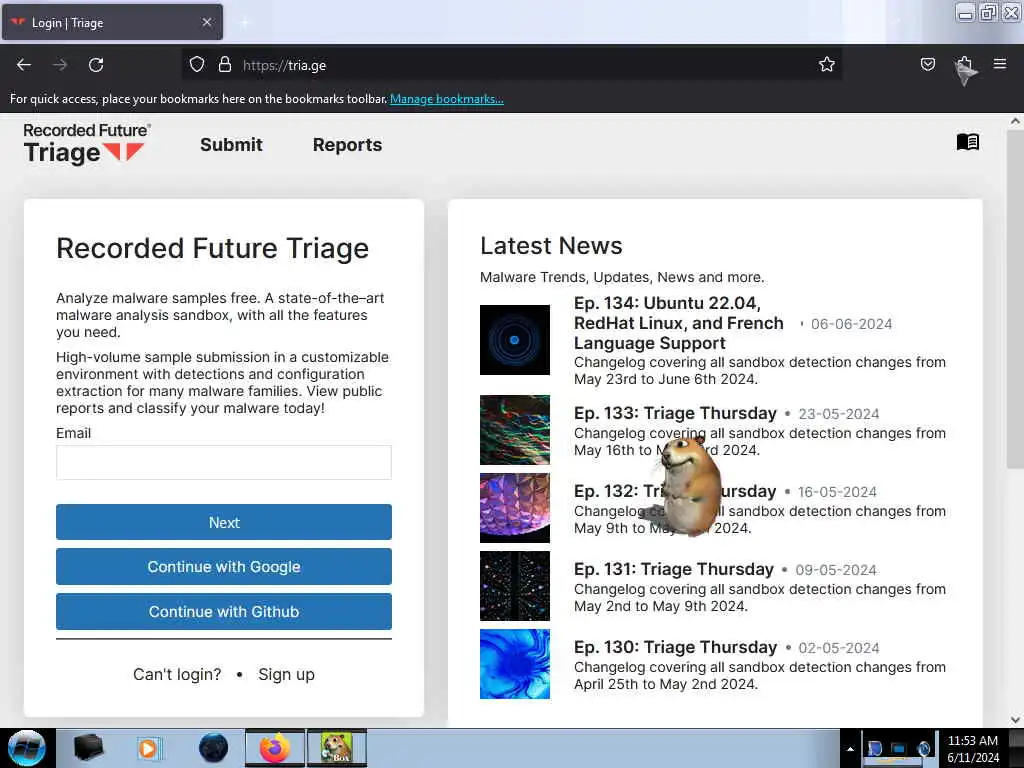Open the dark globe taskbar icon

point(214,748)
